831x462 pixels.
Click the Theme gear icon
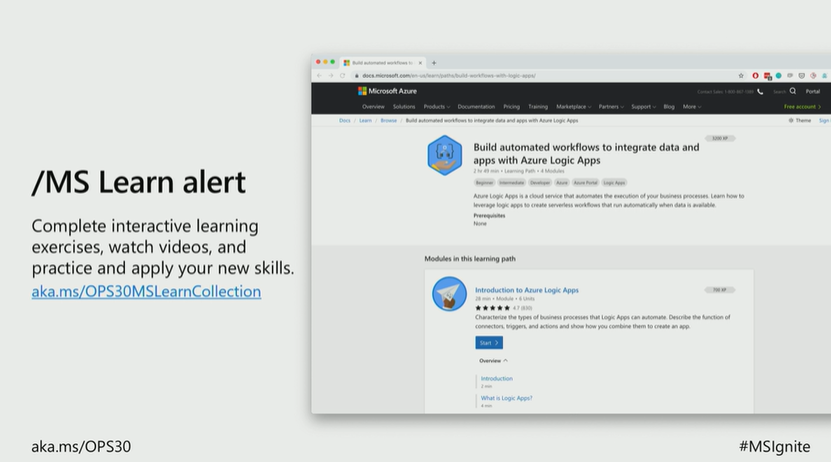coord(791,120)
